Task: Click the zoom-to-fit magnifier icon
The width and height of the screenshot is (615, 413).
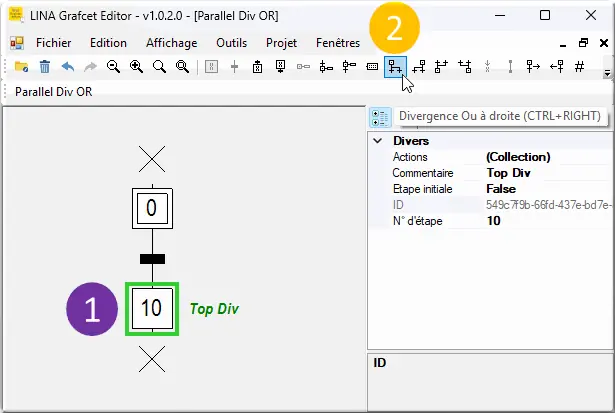Action: [x=182, y=67]
